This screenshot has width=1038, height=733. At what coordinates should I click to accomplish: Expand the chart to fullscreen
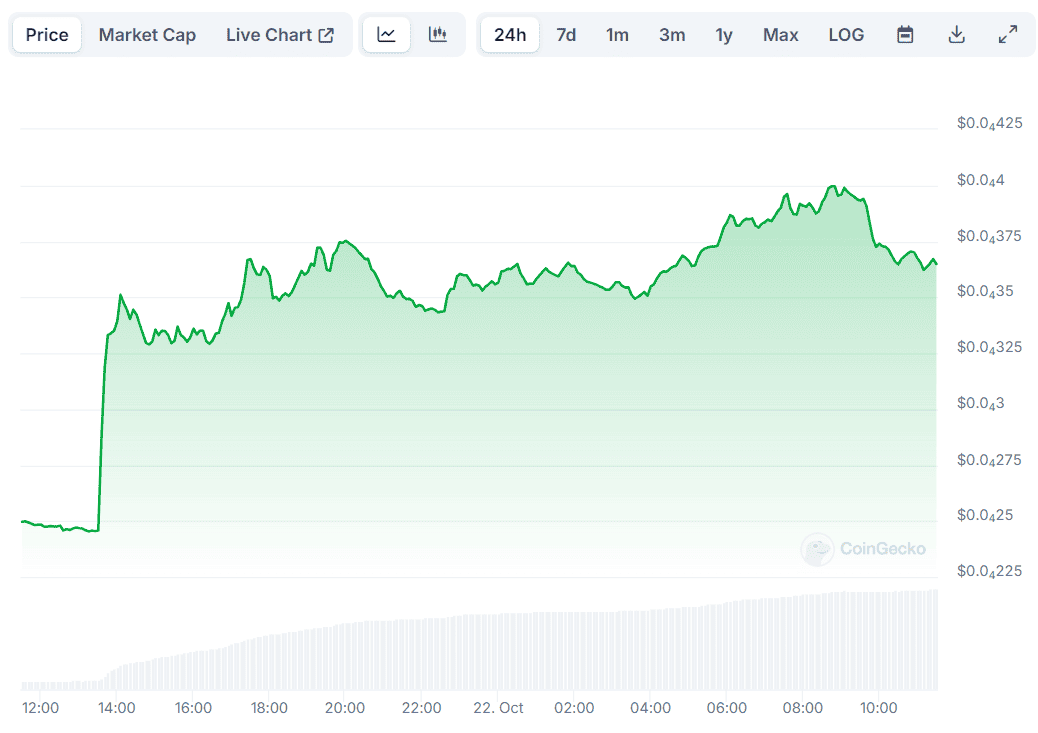pos(1008,35)
